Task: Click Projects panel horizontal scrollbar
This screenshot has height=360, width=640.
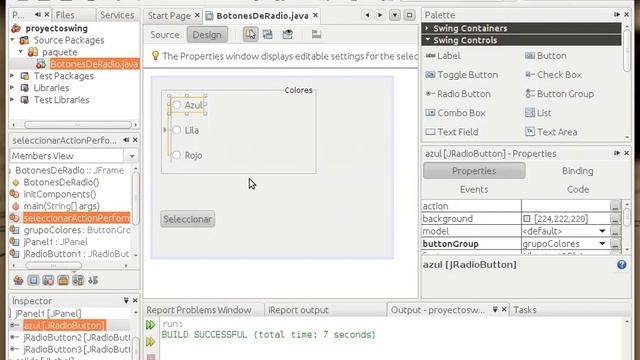Action: (78, 124)
